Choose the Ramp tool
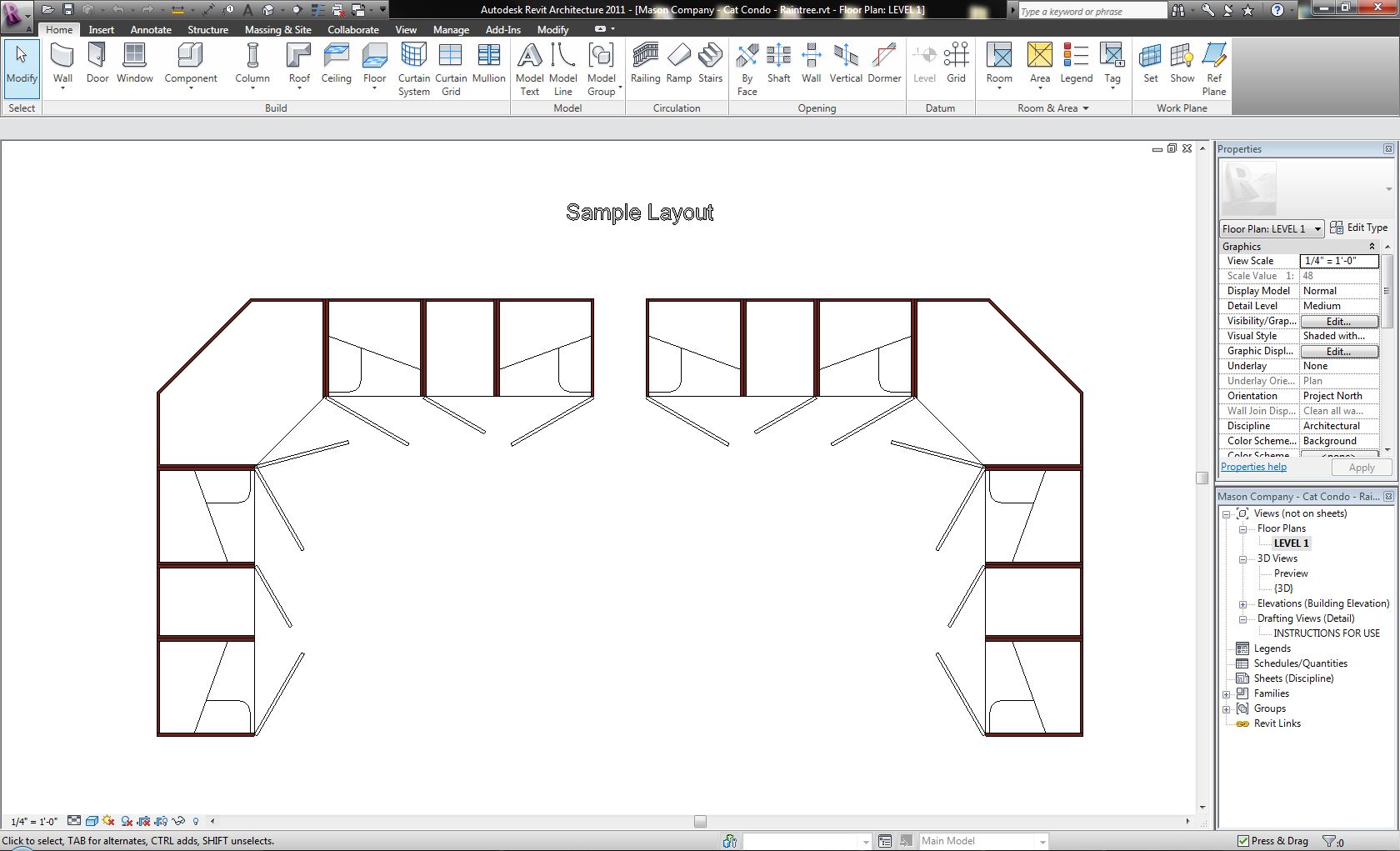Viewport: 1400px width, 851px height. [x=679, y=63]
